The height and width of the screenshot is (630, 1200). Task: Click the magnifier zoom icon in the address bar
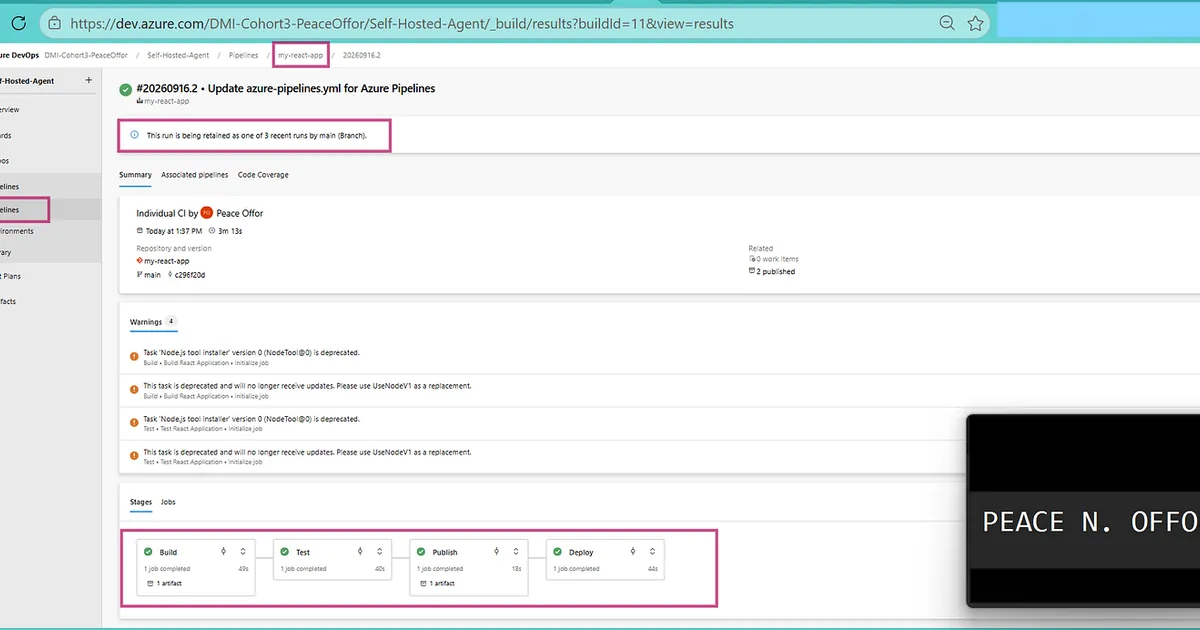(x=947, y=22)
